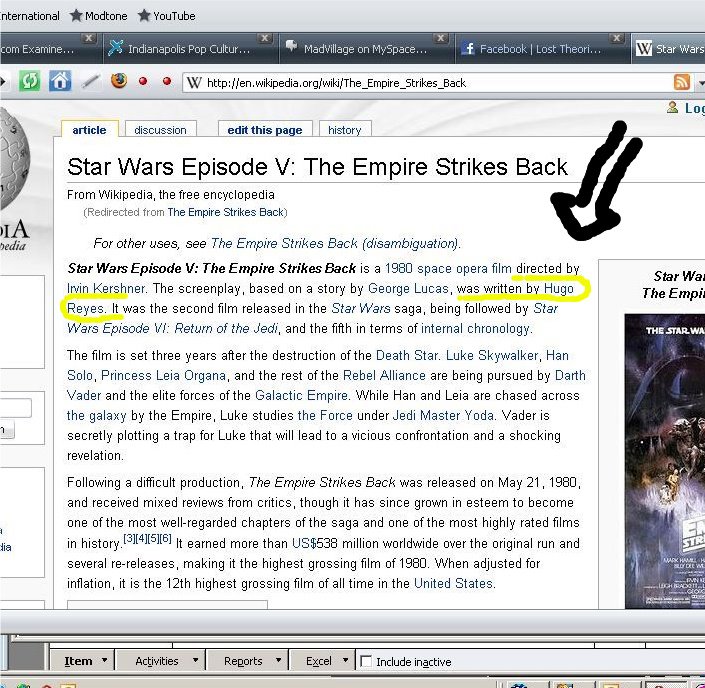Screen dimensions: 705x688
Task: Follow the internal chronology link
Action: 475,329
